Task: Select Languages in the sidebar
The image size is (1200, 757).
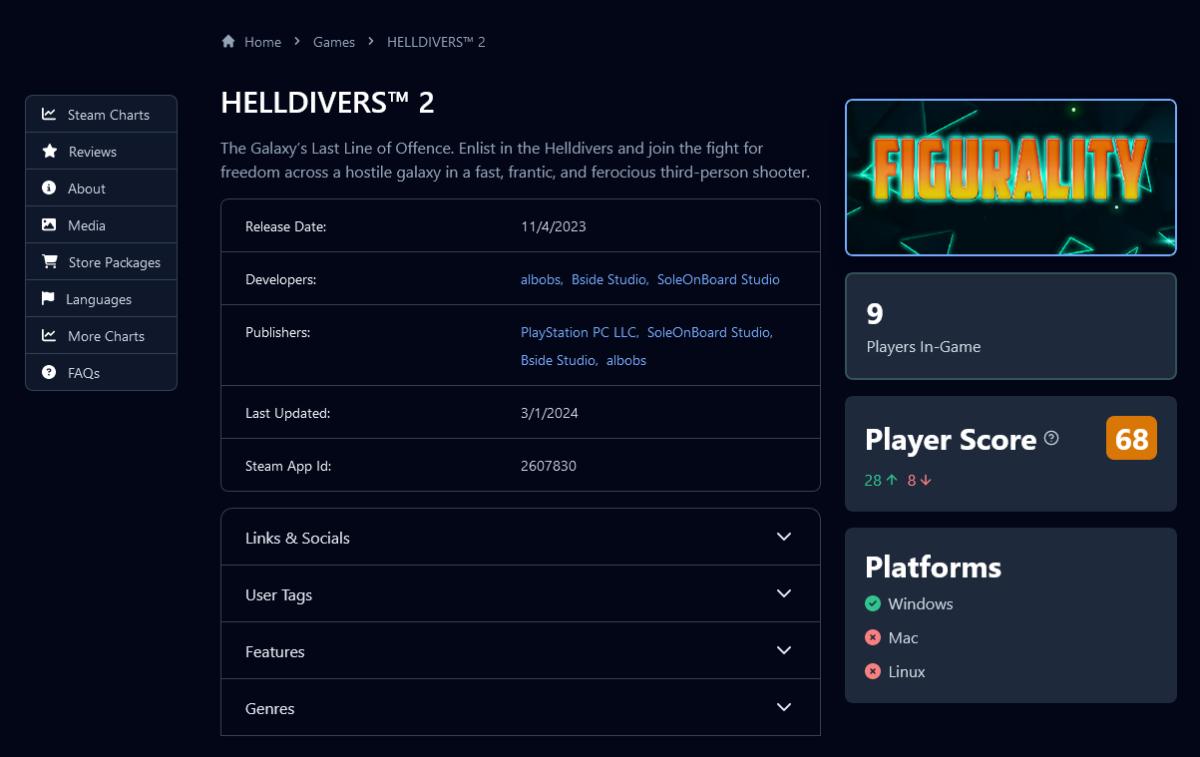Action: (x=101, y=299)
